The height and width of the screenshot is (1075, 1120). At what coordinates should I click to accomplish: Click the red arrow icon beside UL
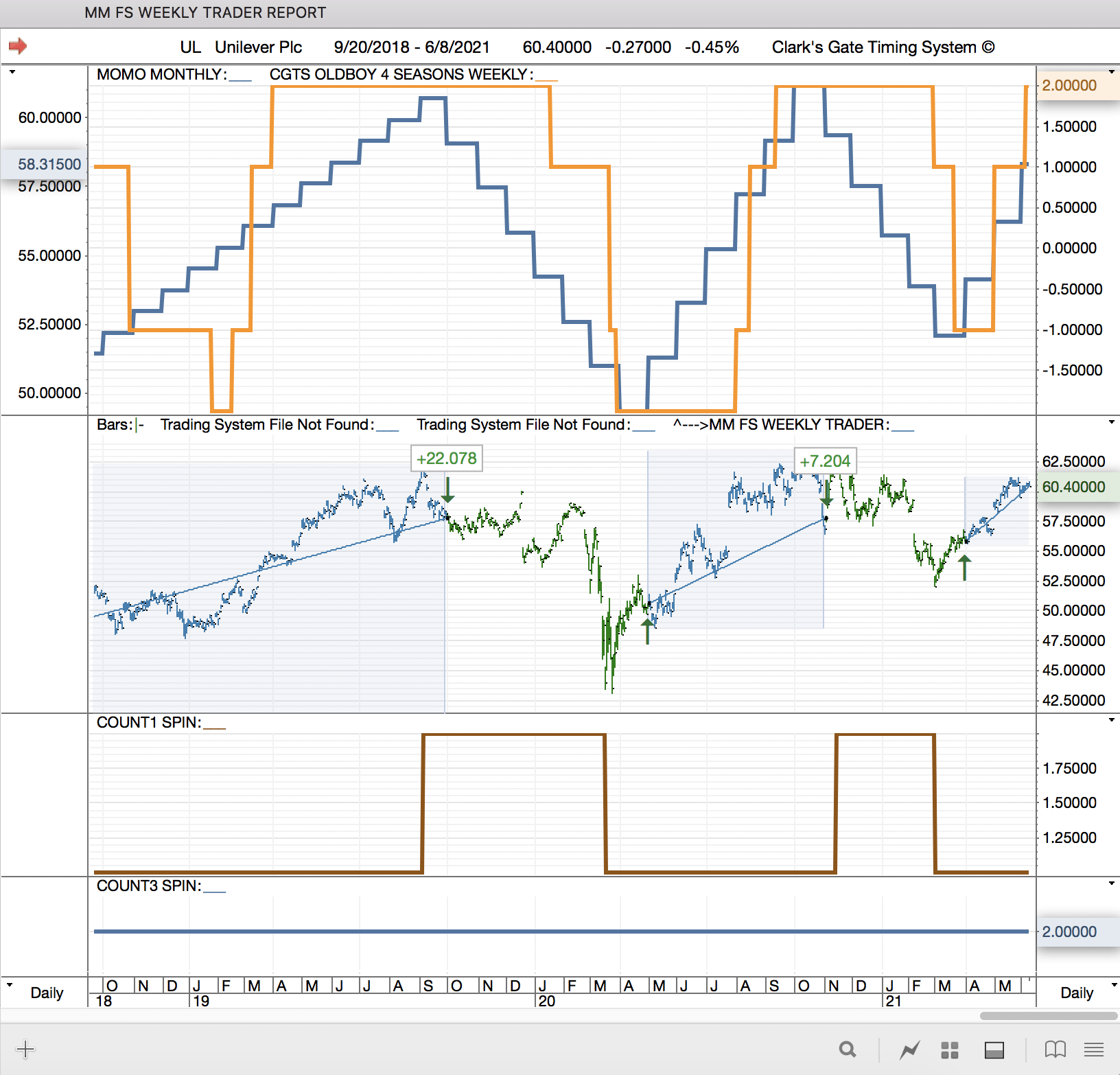click(x=18, y=46)
